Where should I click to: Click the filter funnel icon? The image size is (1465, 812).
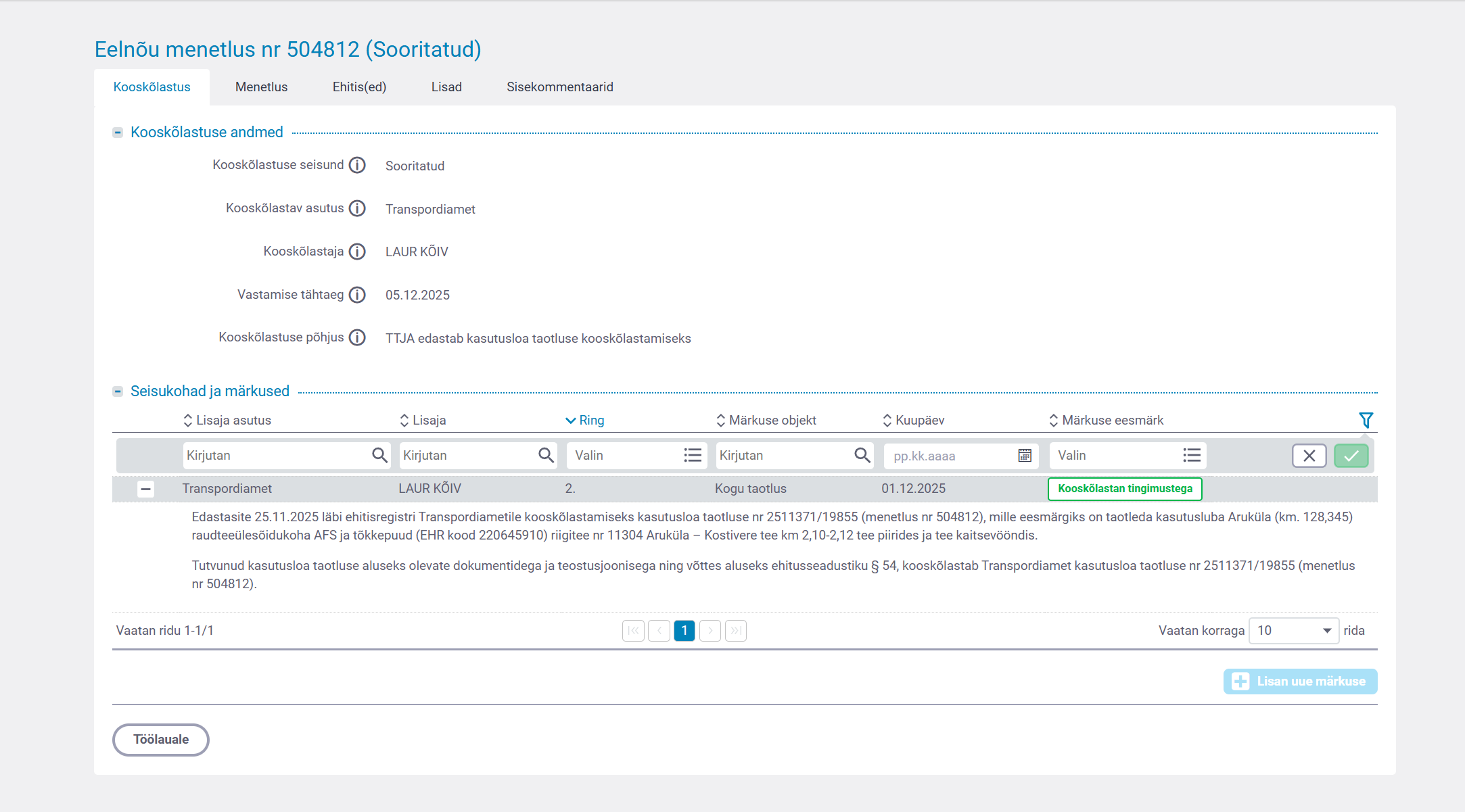1366,420
